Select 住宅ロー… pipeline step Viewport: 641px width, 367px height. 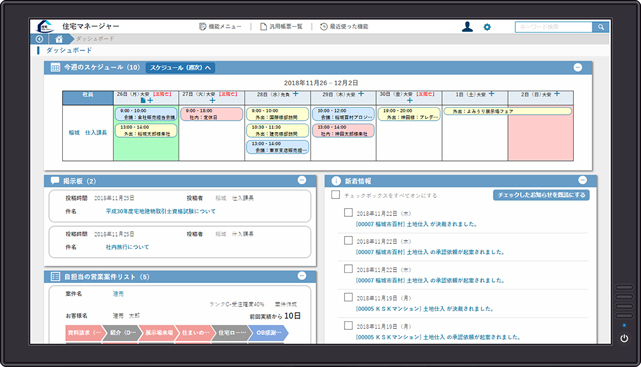pos(232,333)
